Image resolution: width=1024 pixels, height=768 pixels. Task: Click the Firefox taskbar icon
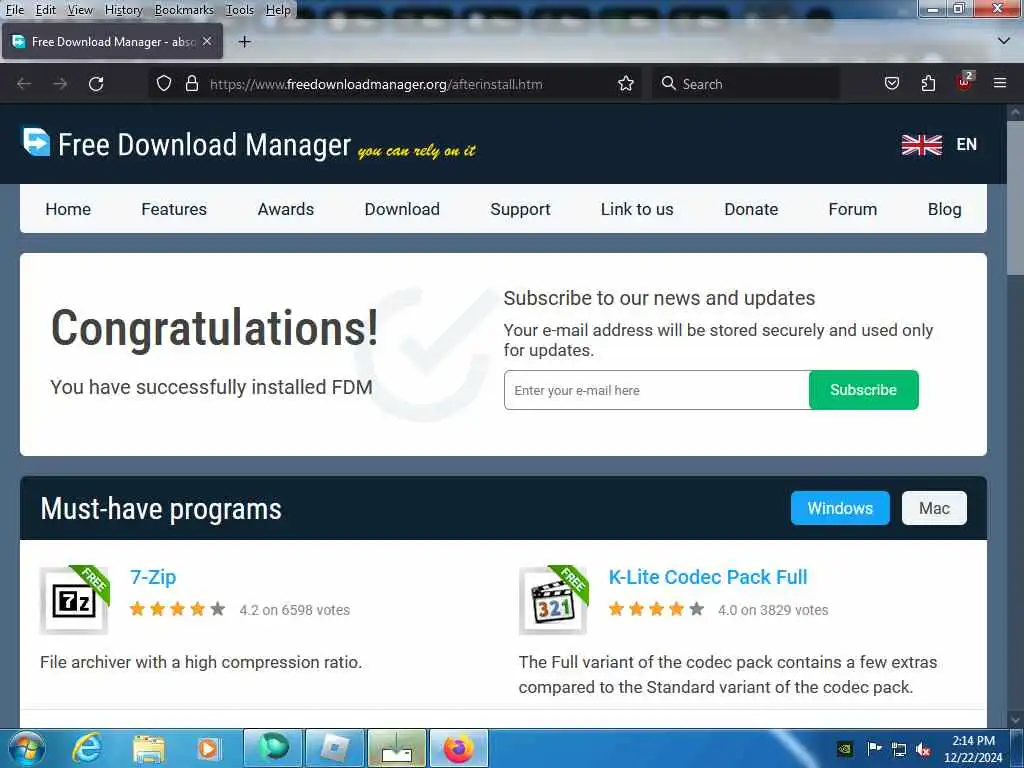pos(458,748)
